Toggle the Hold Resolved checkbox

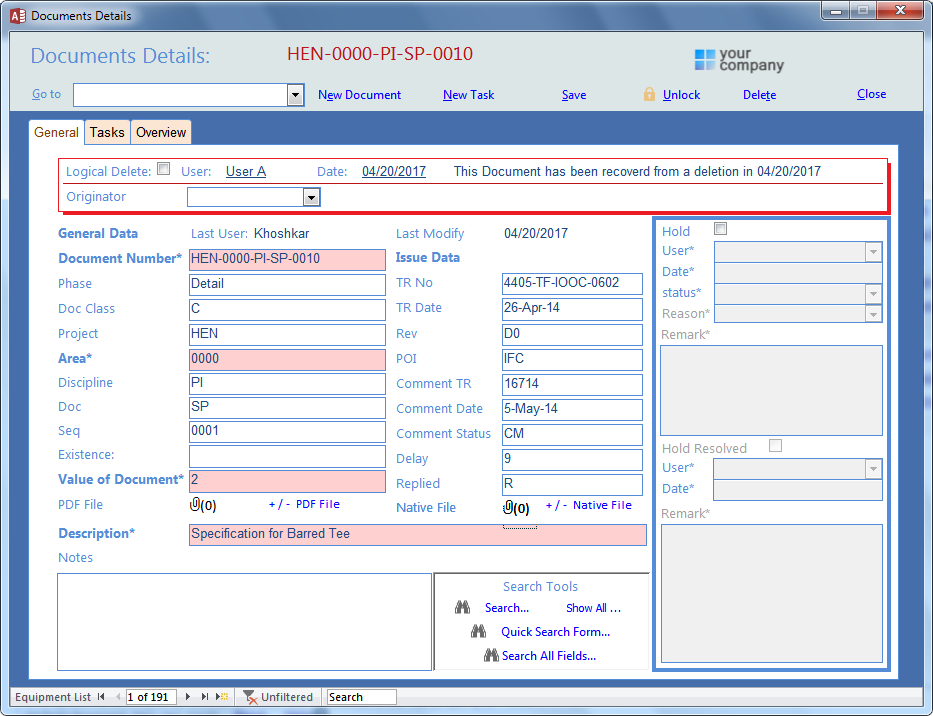coord(775,446)
